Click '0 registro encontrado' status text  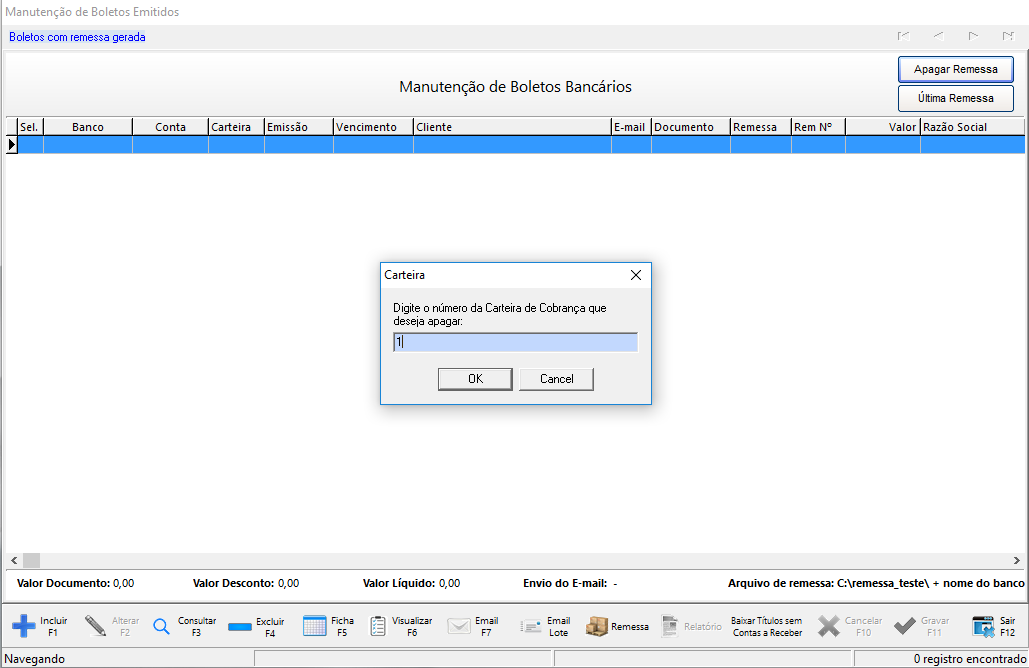point(970,659)
